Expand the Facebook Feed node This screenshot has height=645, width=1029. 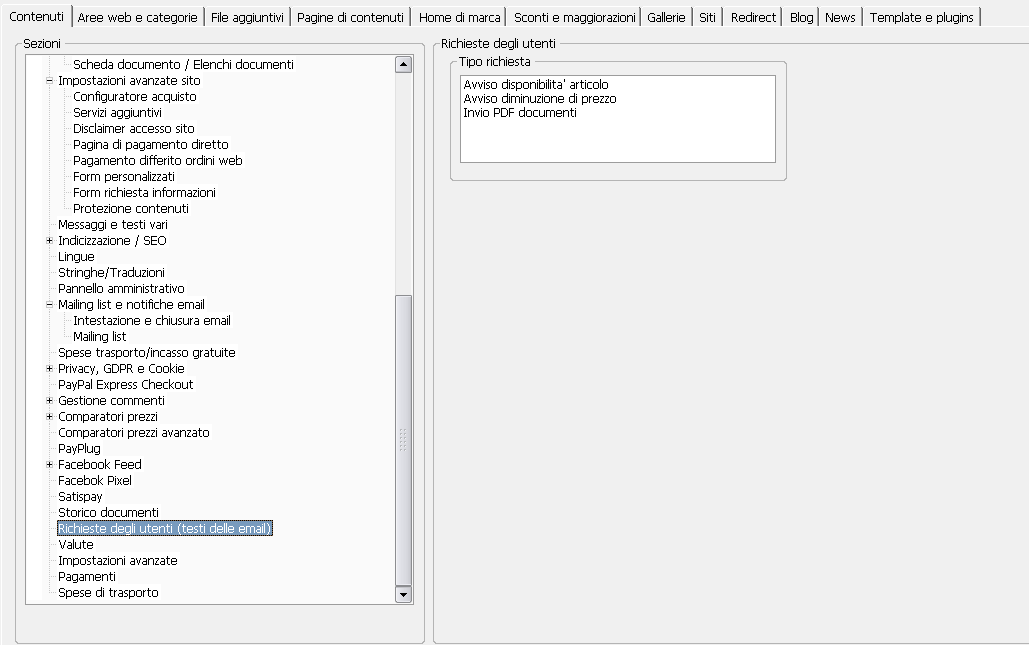[49, 465]
